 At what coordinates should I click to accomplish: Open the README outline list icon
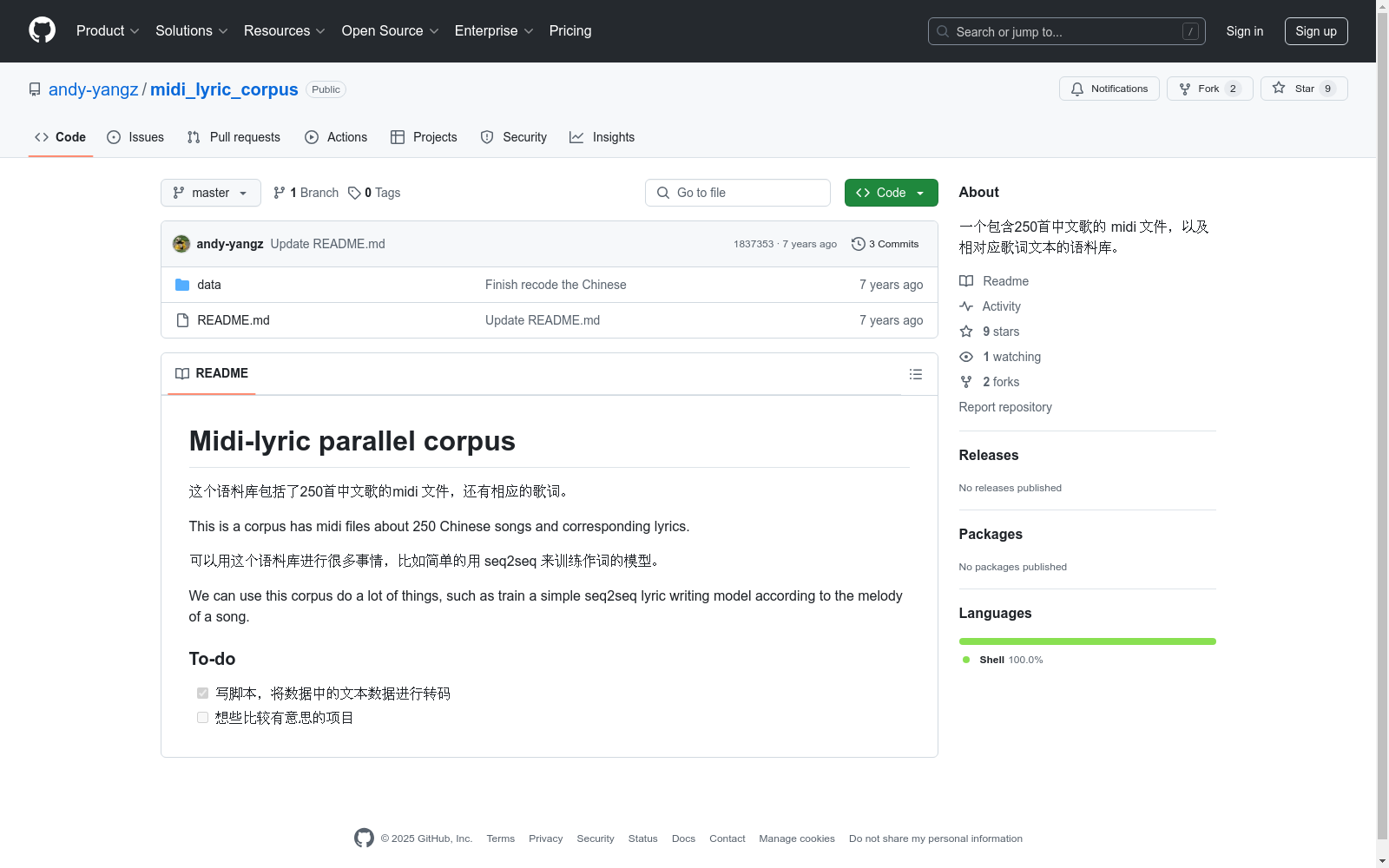[916, 374]
